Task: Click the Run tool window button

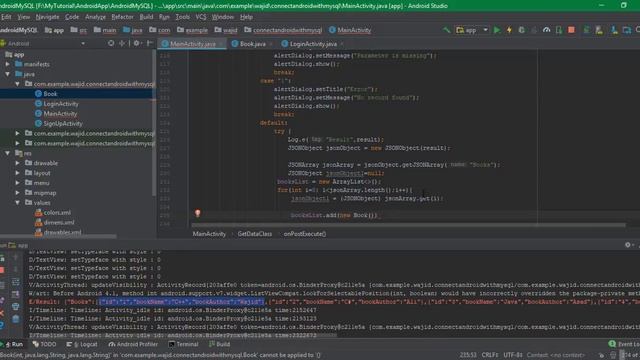Action: (12, 344)
